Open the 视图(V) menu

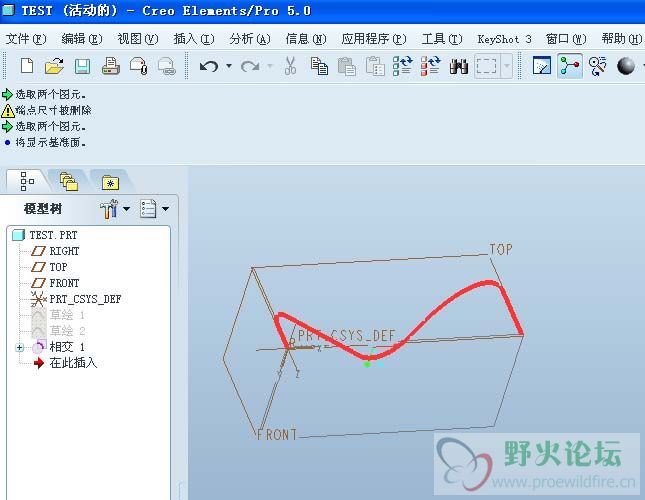point(138,39)
